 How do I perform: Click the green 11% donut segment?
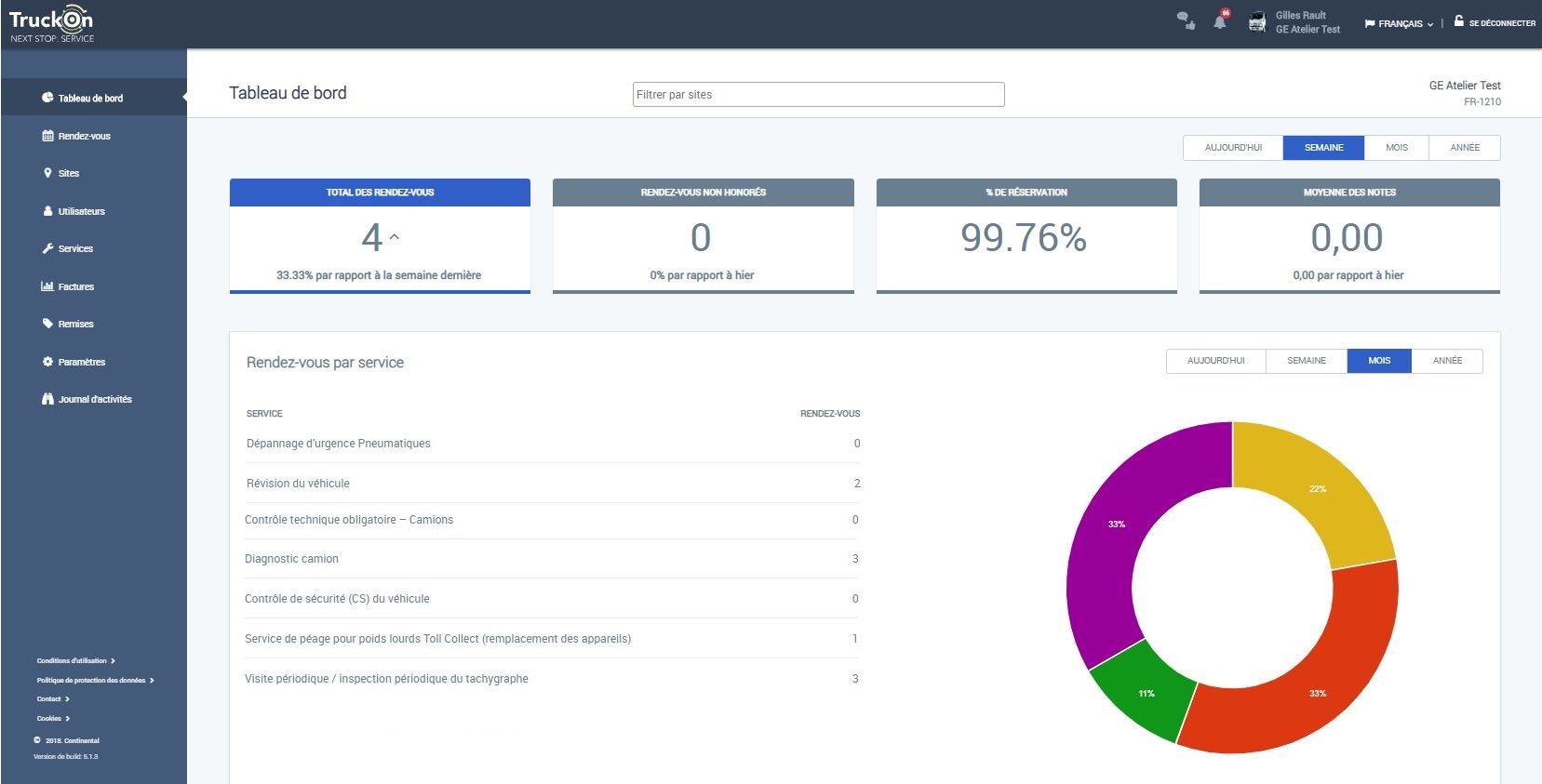click(x=1146, y=693)
